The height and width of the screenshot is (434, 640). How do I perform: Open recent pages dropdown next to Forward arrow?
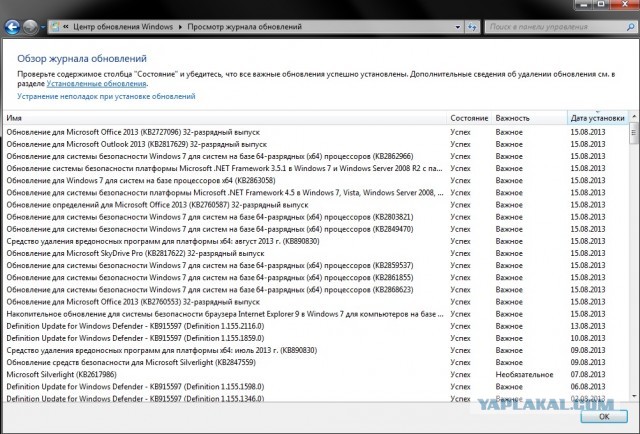42,27
